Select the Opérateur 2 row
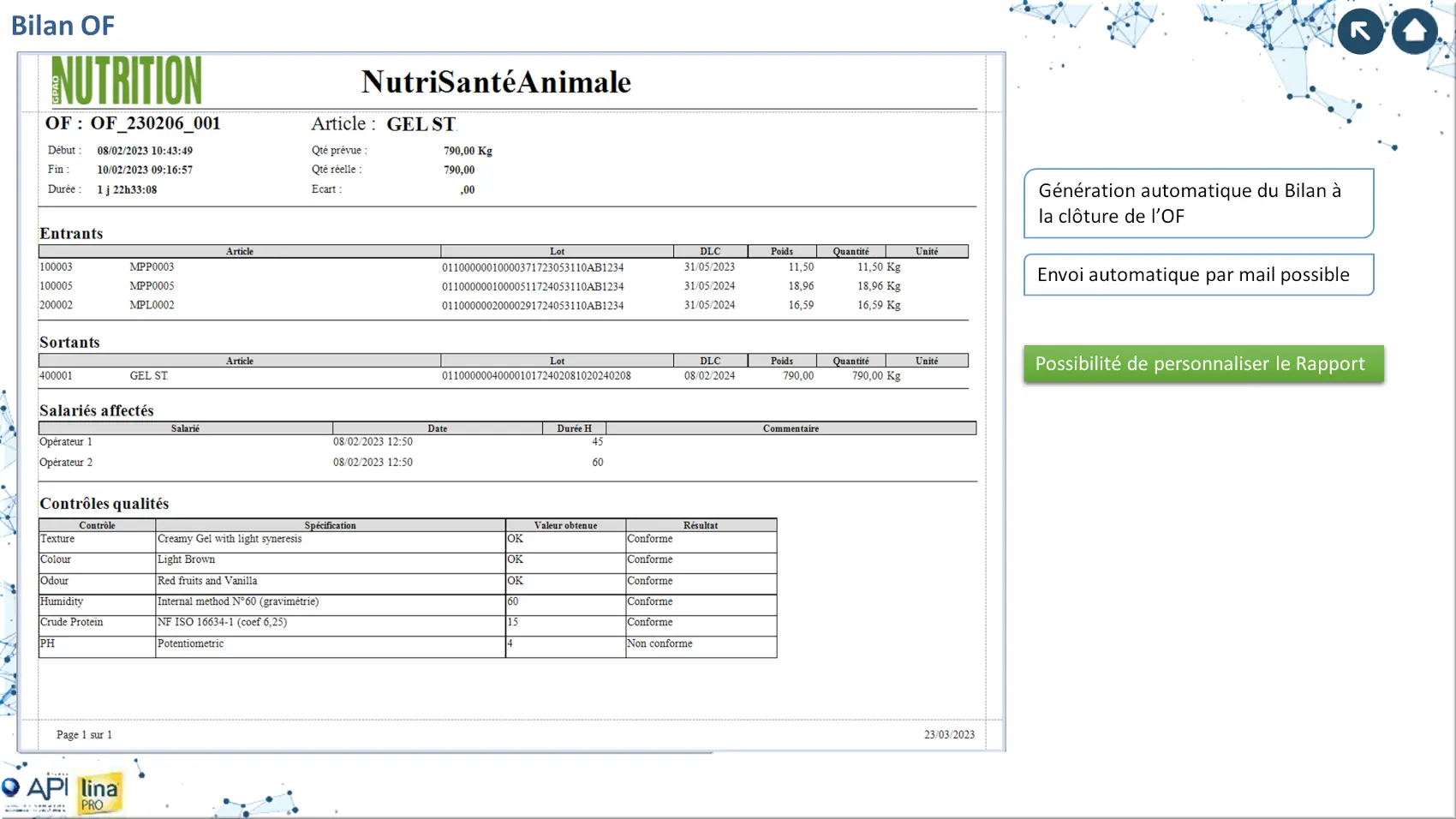Screen dimensions: 1456x819 [66, 463]
